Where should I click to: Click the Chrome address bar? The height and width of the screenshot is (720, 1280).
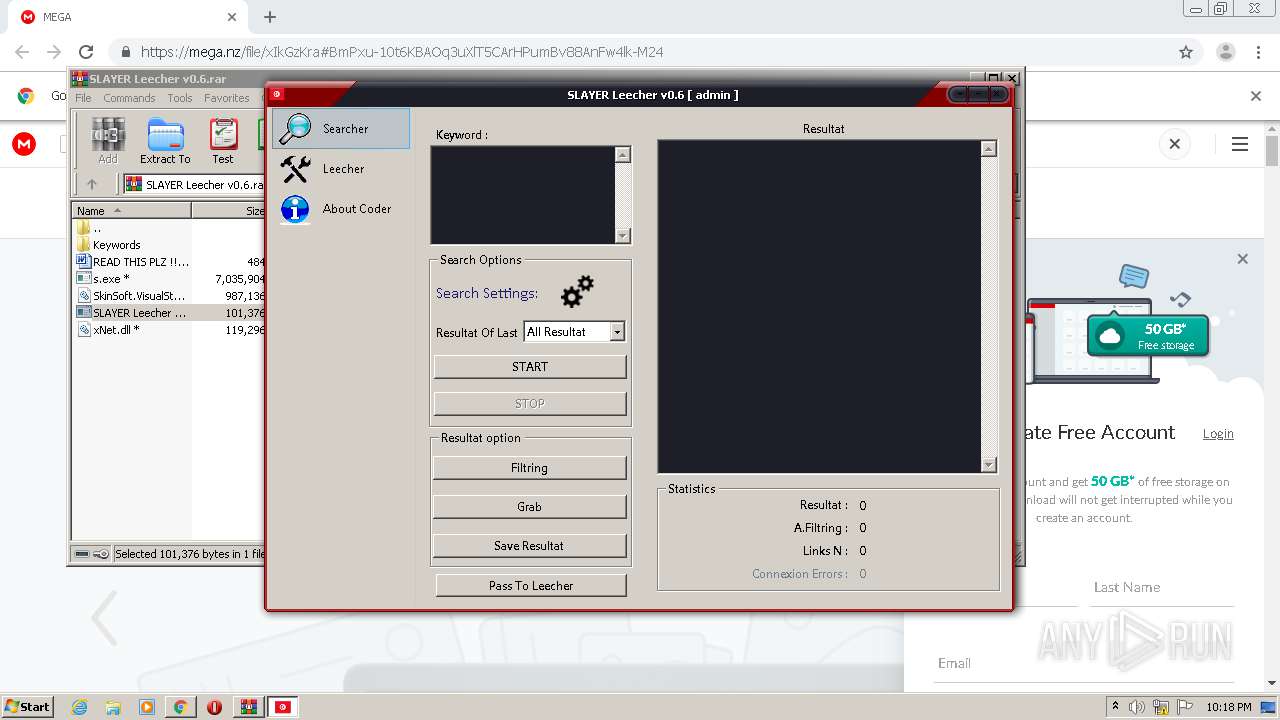640,52
